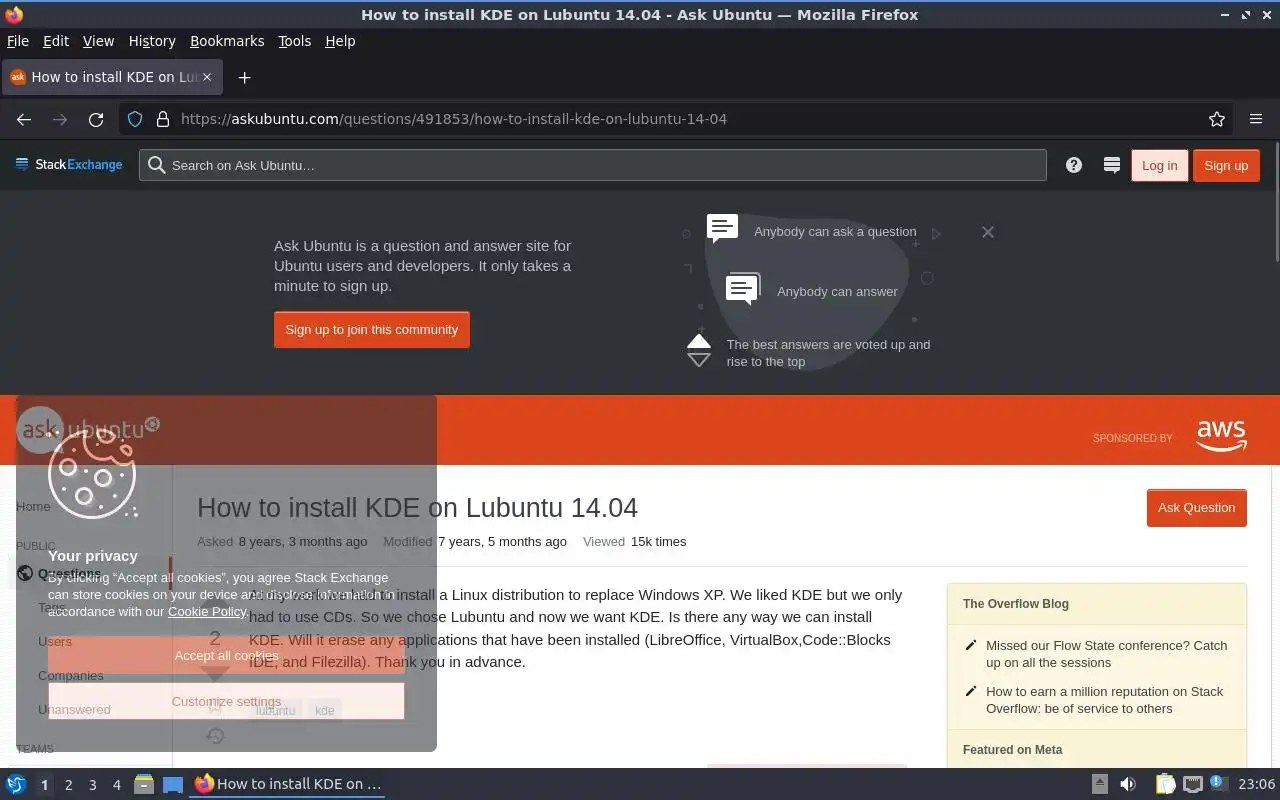Reload the current page

(x=96, y=119)
